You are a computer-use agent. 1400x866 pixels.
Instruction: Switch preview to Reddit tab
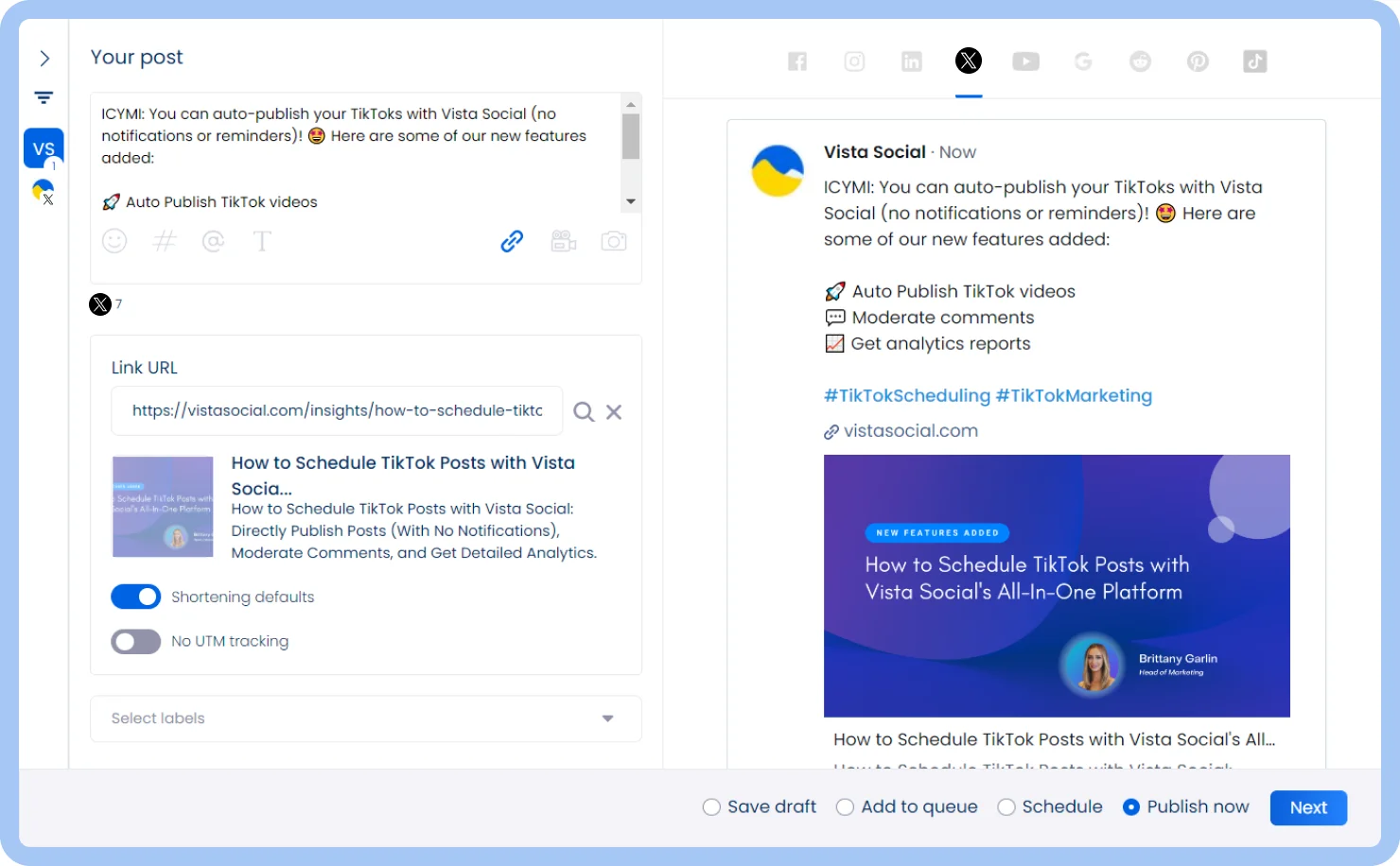1141,61
